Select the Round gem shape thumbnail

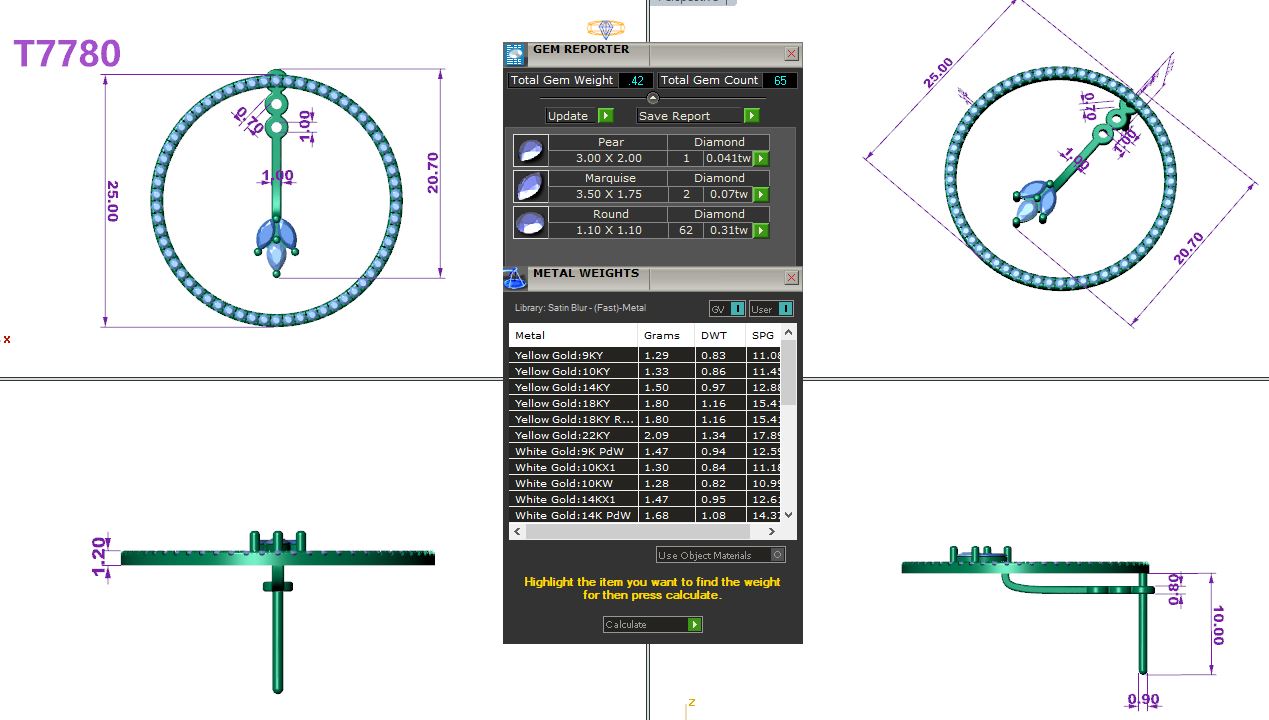tap(530, 223)
